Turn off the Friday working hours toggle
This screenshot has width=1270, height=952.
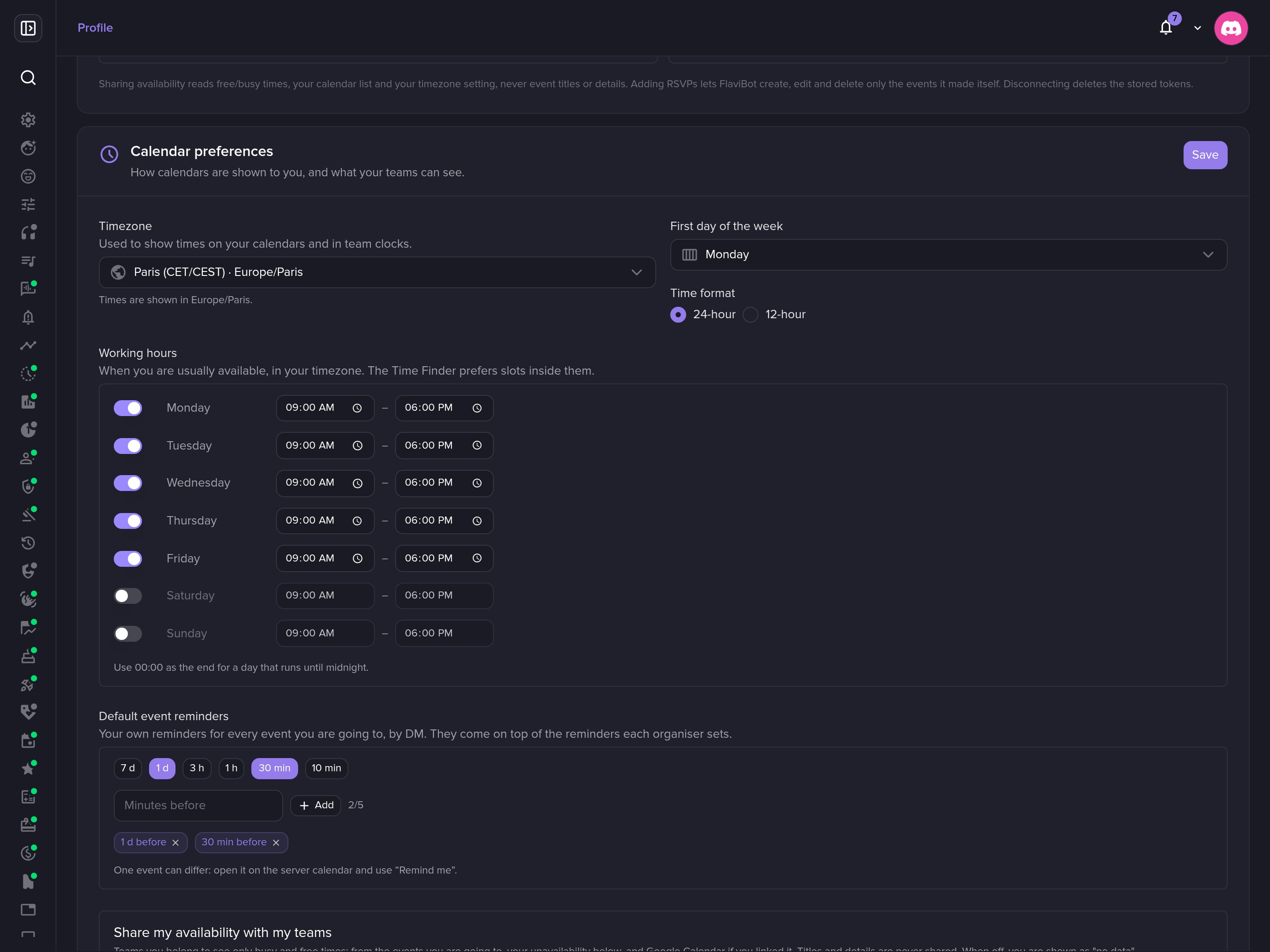coord(127,558)
